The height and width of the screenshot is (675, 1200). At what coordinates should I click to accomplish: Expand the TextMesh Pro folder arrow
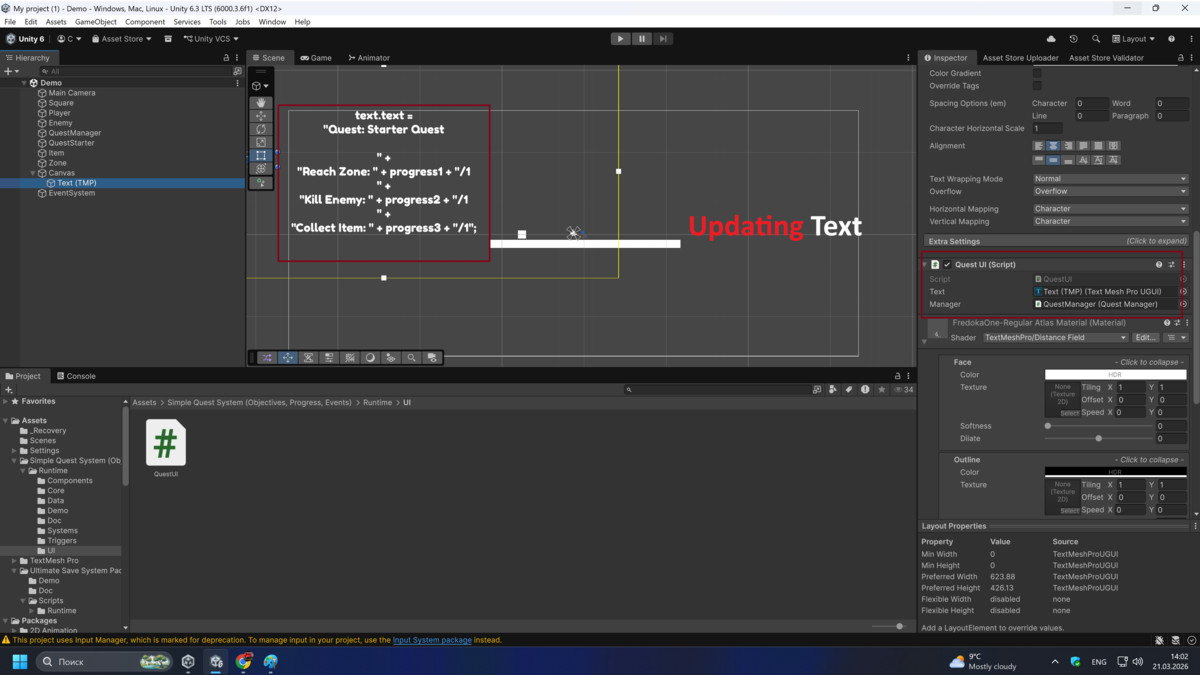point(15,561)
